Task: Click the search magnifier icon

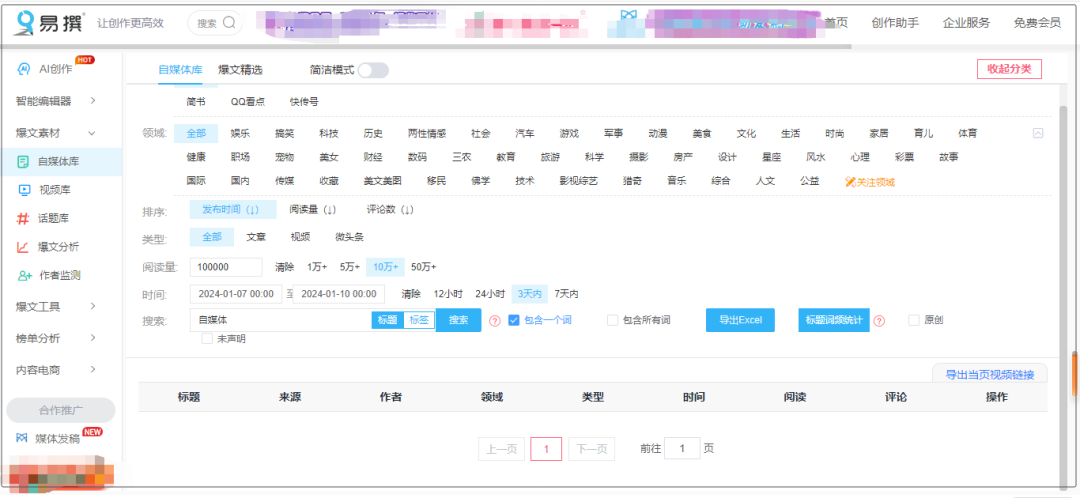Action: pyautogui.click(x=229, y=23)
